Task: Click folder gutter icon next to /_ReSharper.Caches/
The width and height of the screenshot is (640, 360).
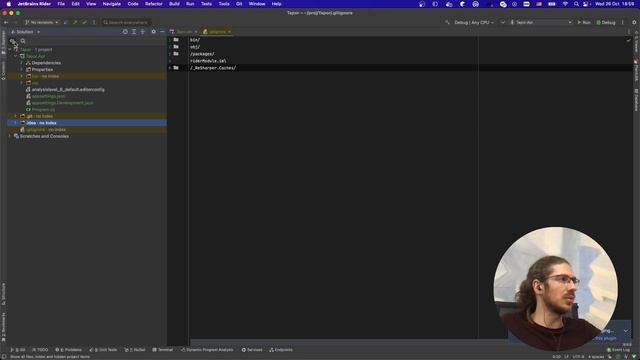Action: tap(176, 68)
